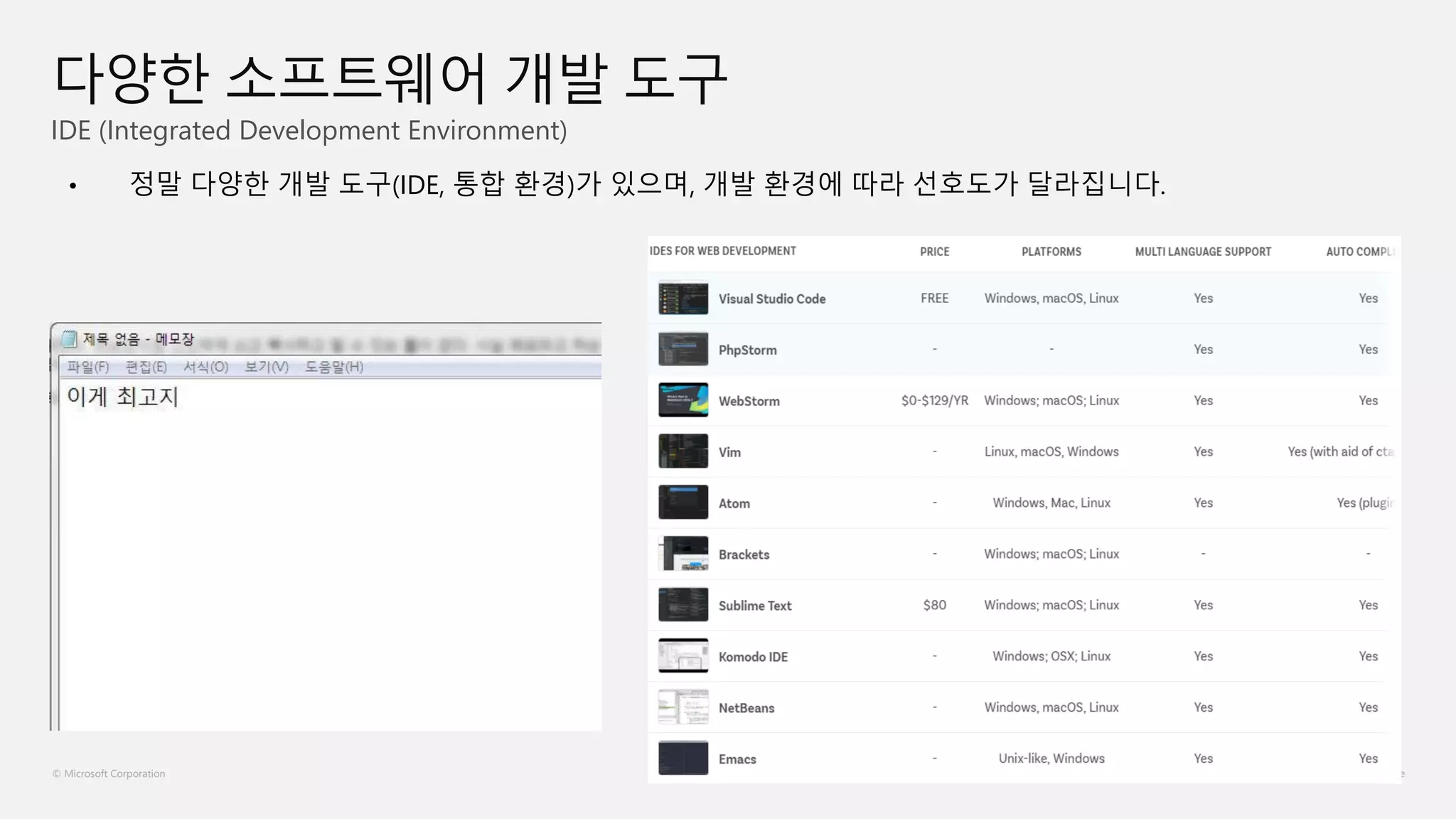Click the FREE price of Visual Studio Code
Image resolution: width=1456 pixels, height=819 pixels.
(x=935, y=299)
